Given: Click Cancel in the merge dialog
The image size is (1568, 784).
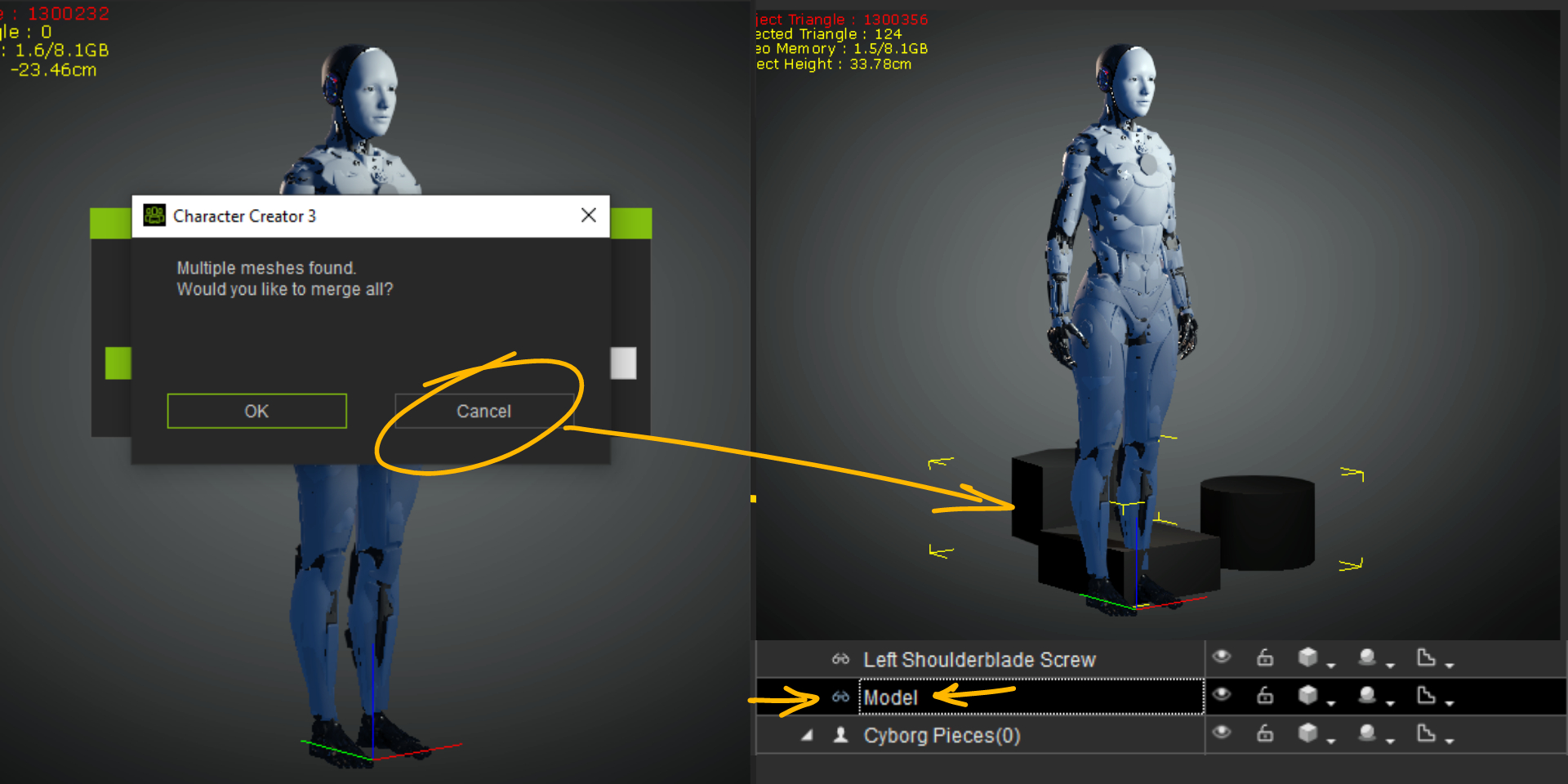Looking at the screenshot, I should [483, 411].
